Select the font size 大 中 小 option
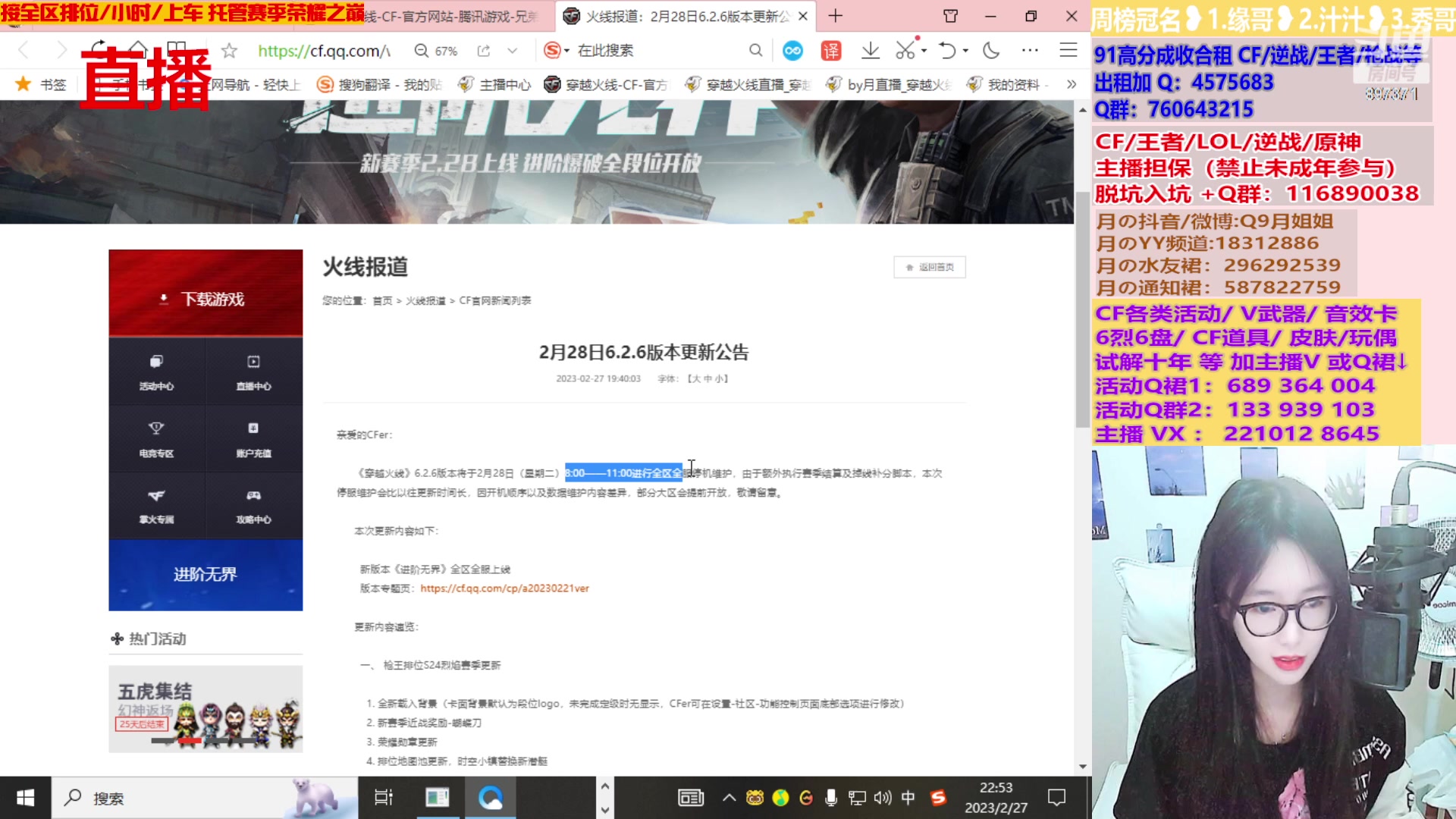Screen dimensions: 1456x819 (x=708, y=378)
